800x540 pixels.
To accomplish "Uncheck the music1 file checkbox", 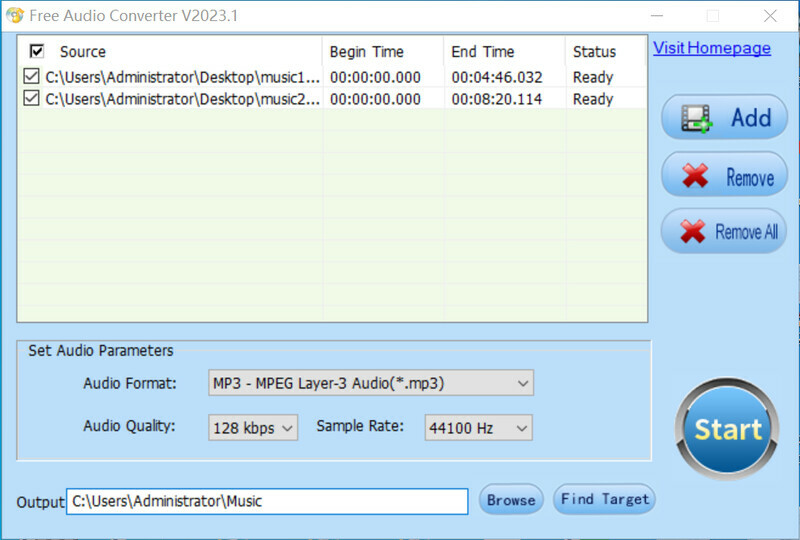I will pyautogui.click(x=31, y=77).
